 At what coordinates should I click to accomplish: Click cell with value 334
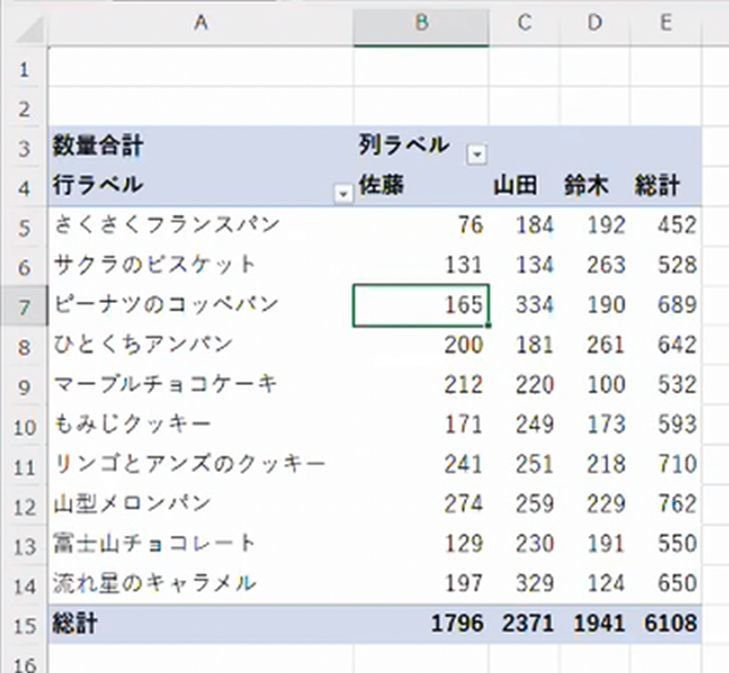click(525, 305)
